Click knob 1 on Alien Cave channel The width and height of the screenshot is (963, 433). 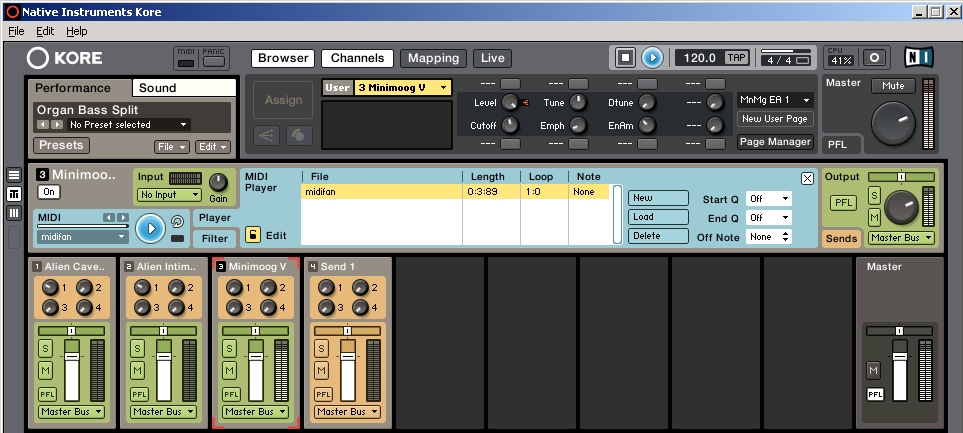point(50,287)
